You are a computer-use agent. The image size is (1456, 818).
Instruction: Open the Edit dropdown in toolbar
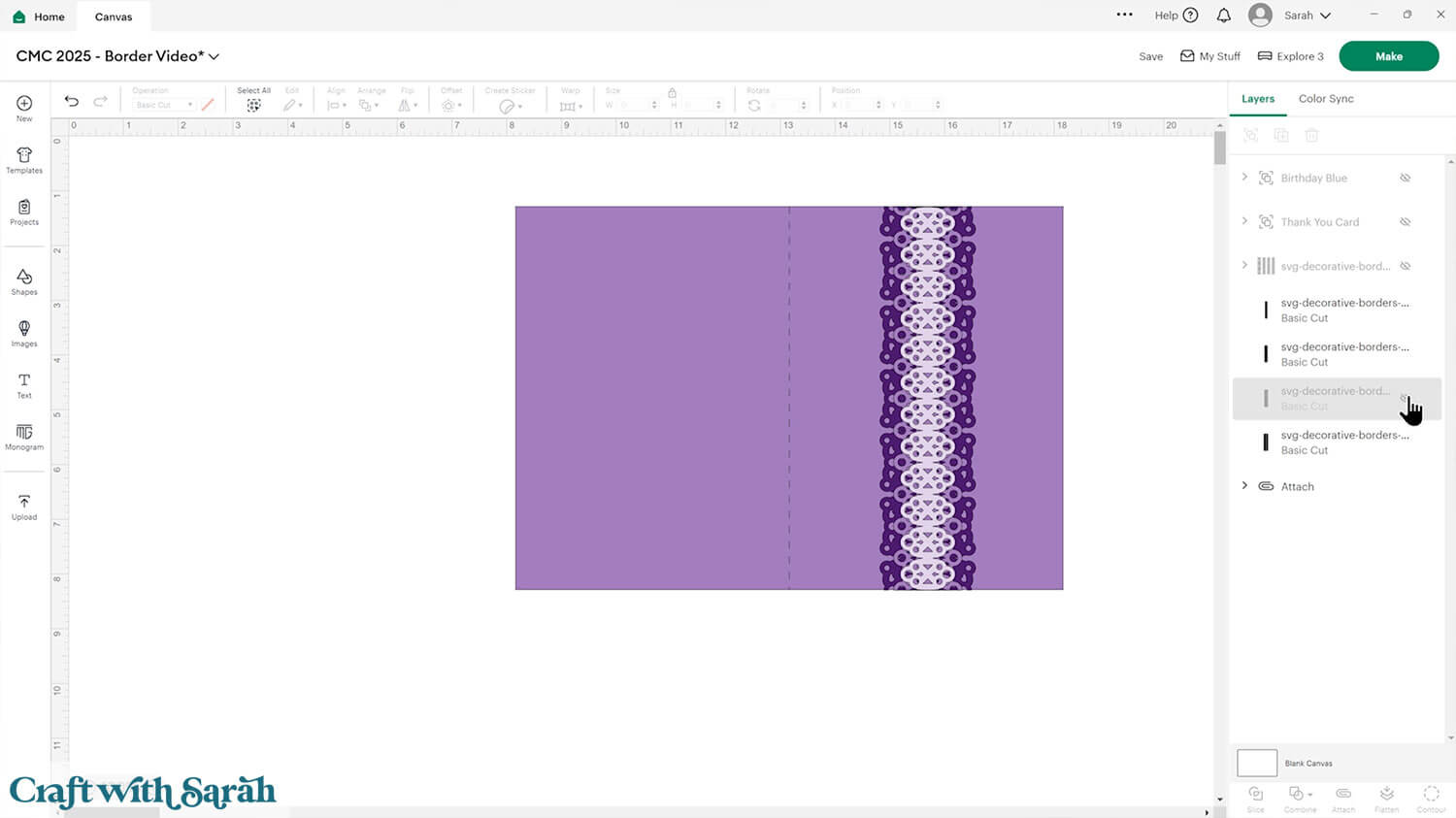(292, 105)
